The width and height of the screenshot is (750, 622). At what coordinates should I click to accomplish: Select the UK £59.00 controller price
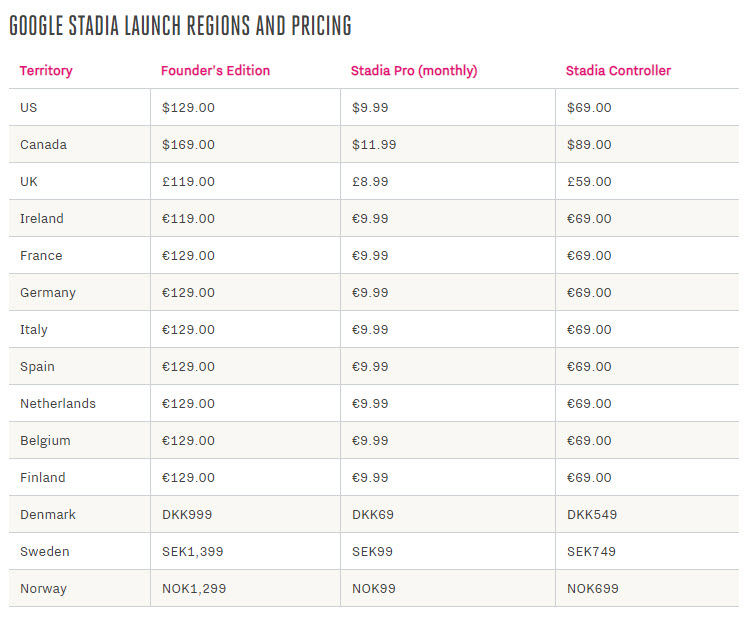[x=589, y=182]
